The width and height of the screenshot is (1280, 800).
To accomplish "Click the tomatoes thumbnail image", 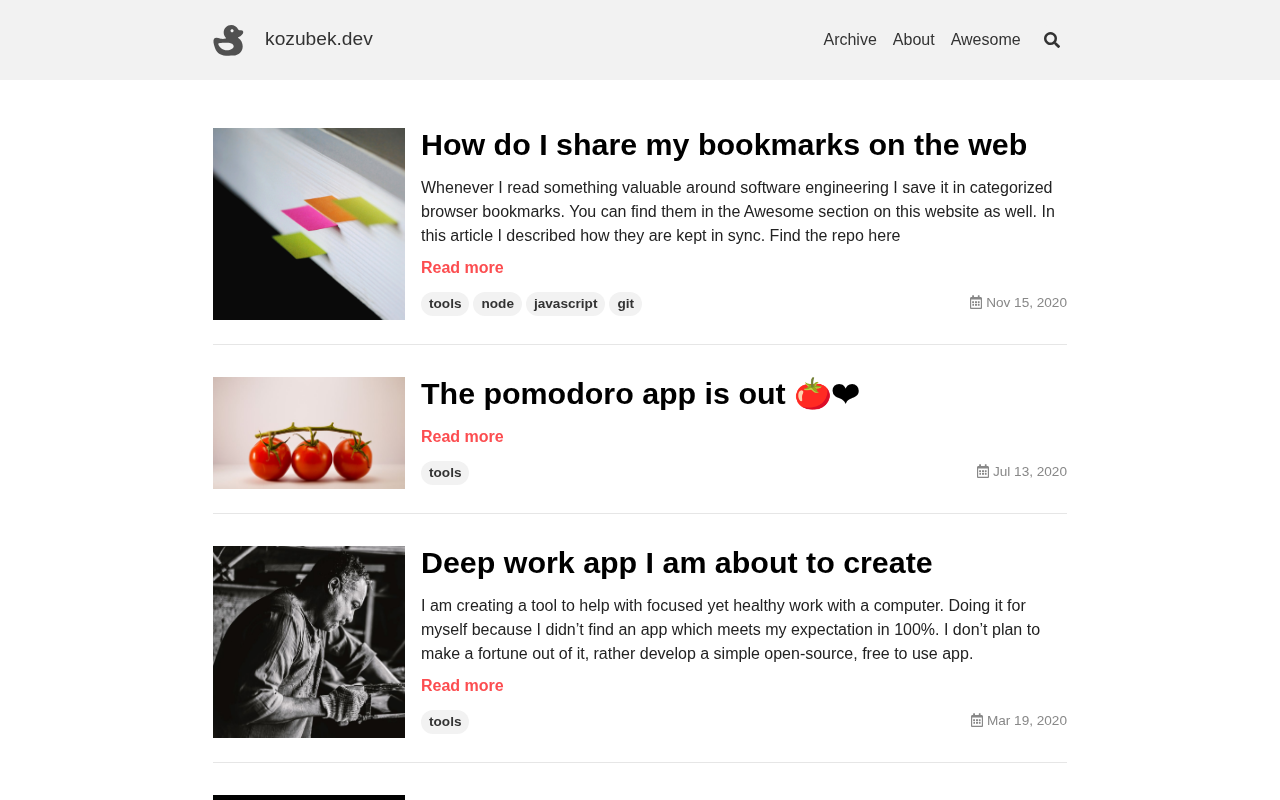I will [x=309, y=433].
